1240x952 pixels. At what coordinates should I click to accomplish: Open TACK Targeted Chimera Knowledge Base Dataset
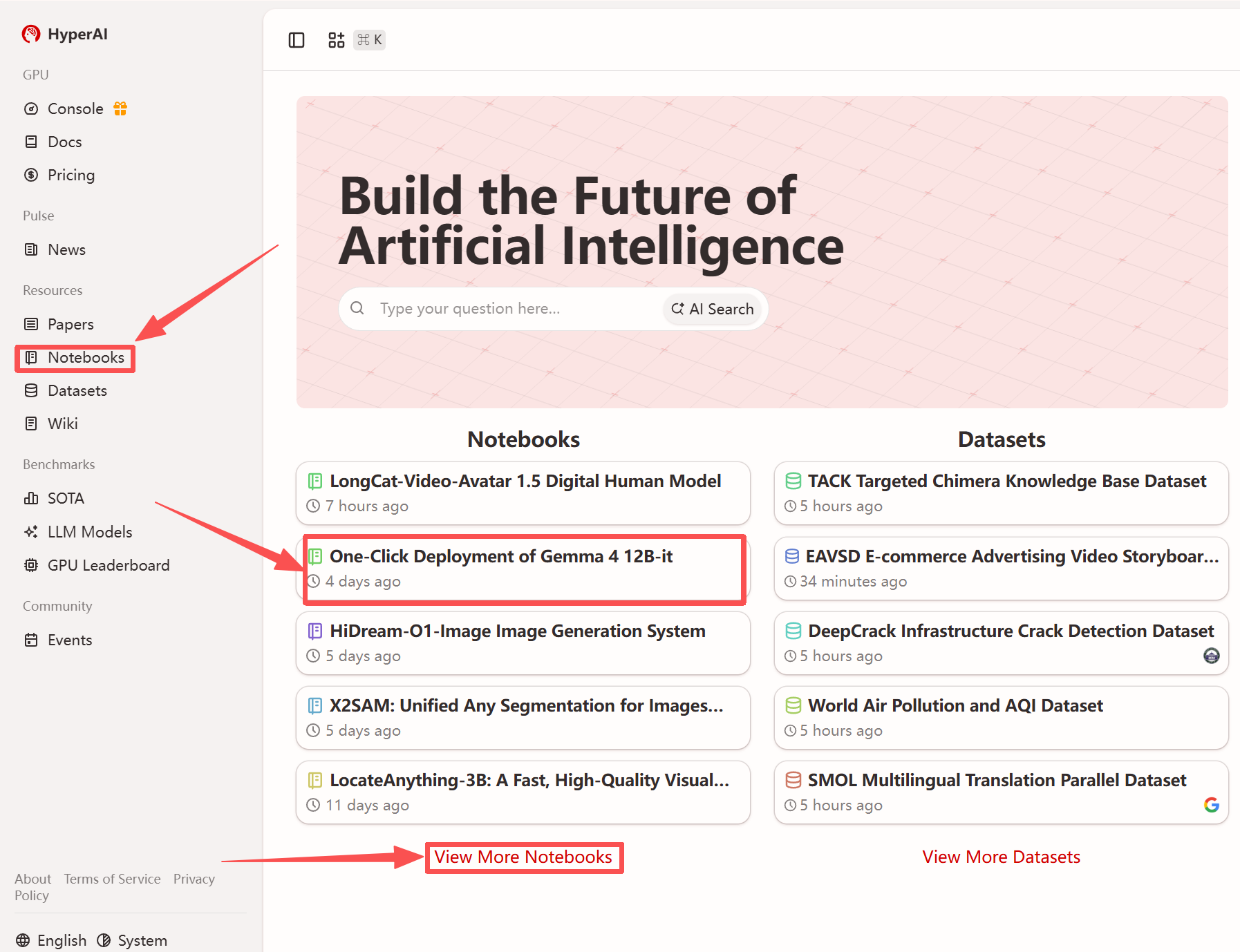1002,493
